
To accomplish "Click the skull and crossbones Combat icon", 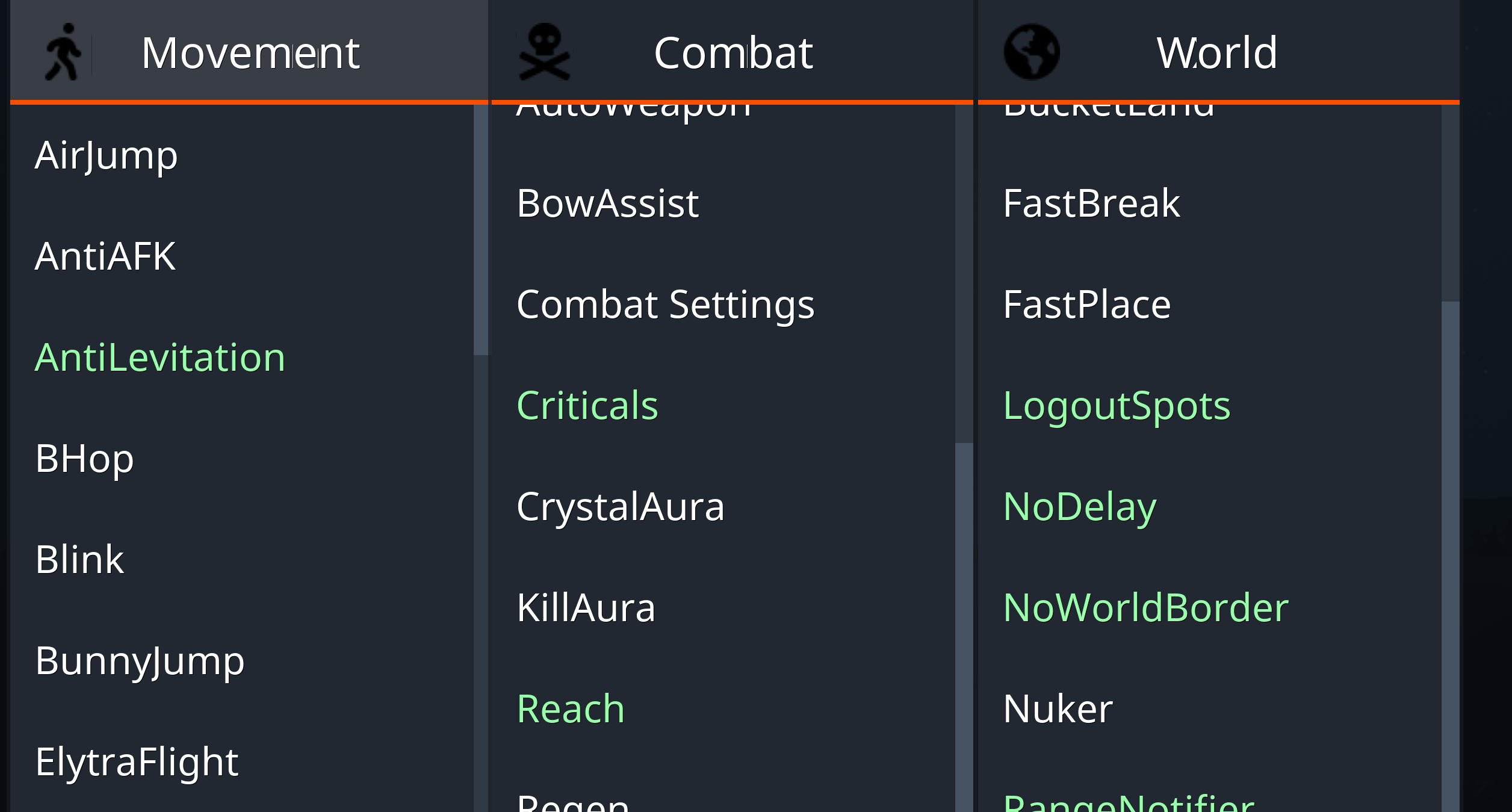I will point(544,52).
